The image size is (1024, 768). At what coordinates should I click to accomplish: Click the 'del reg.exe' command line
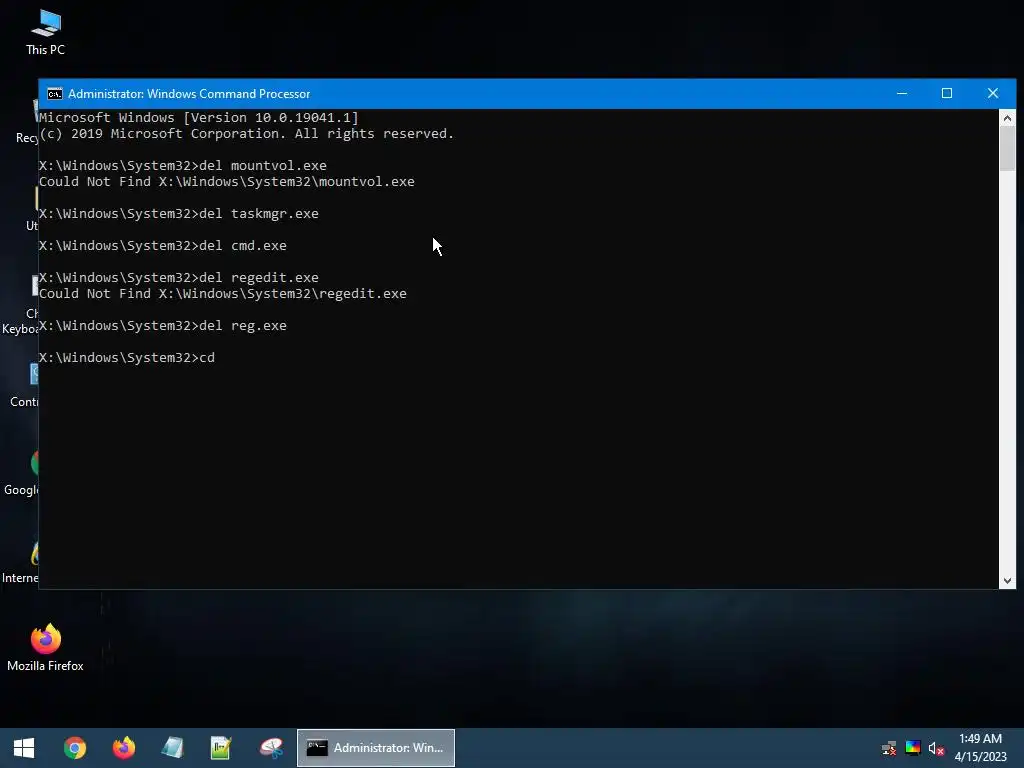[x=163, y=326]
